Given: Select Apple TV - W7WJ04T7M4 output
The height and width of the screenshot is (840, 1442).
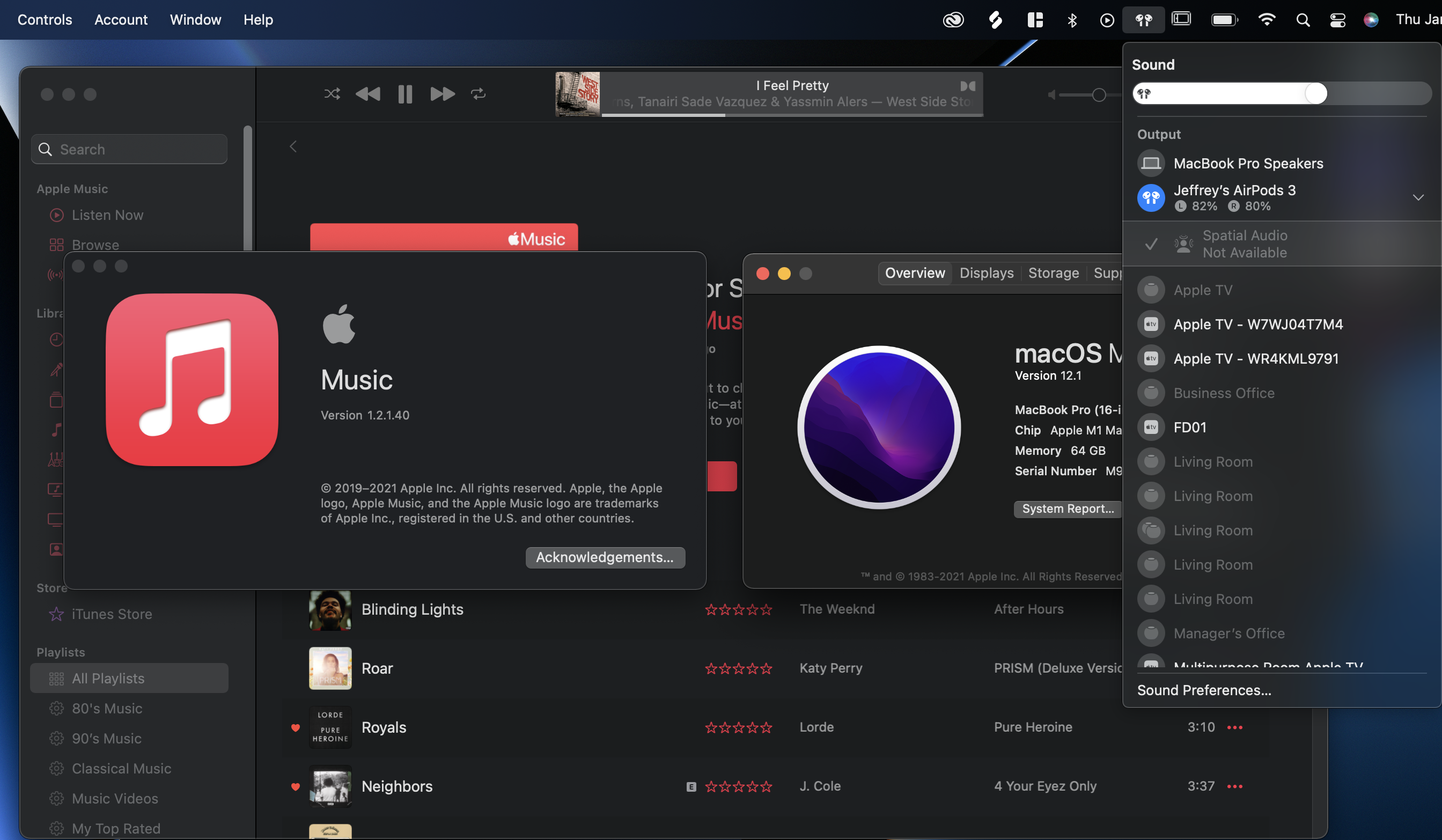Looking at the screenshot, I should pyautogui.click(x=1258, y=325).
